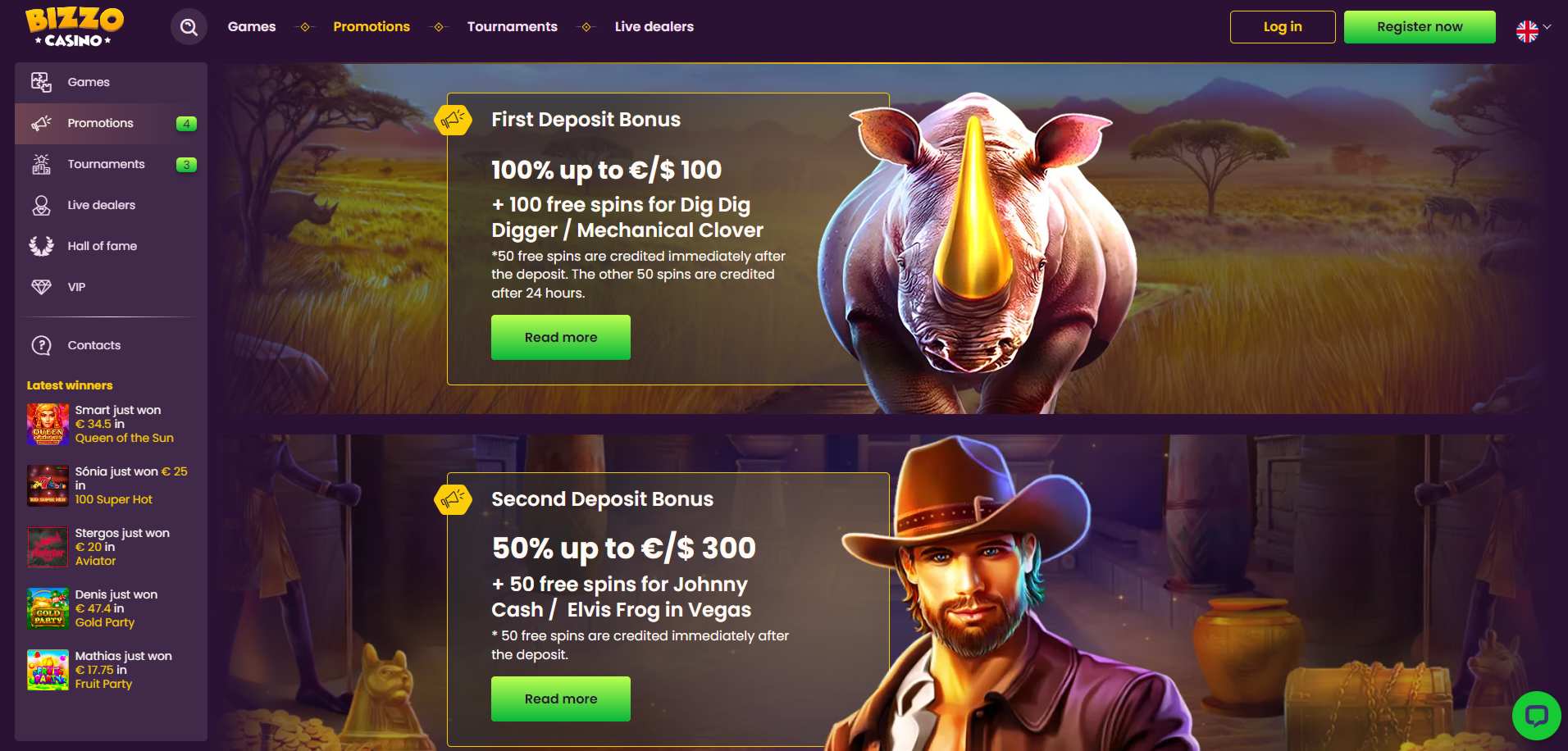Click the search magnifier icon

pyautogui.click(x=189, y=27)
